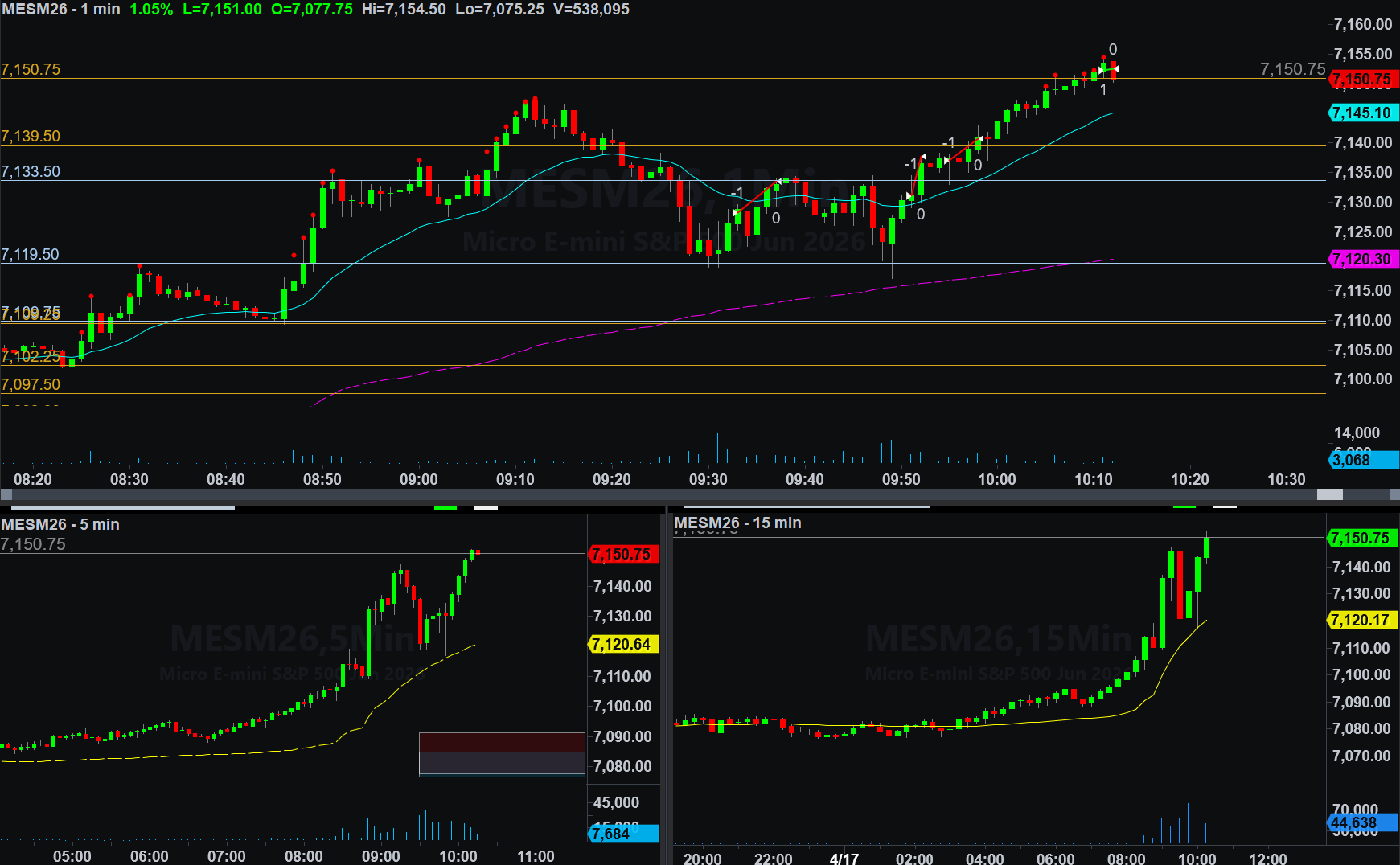1400x865 pixels.
Task: Click the 7,097.50 horizontal level label
Action: click(x=31, y=384)
